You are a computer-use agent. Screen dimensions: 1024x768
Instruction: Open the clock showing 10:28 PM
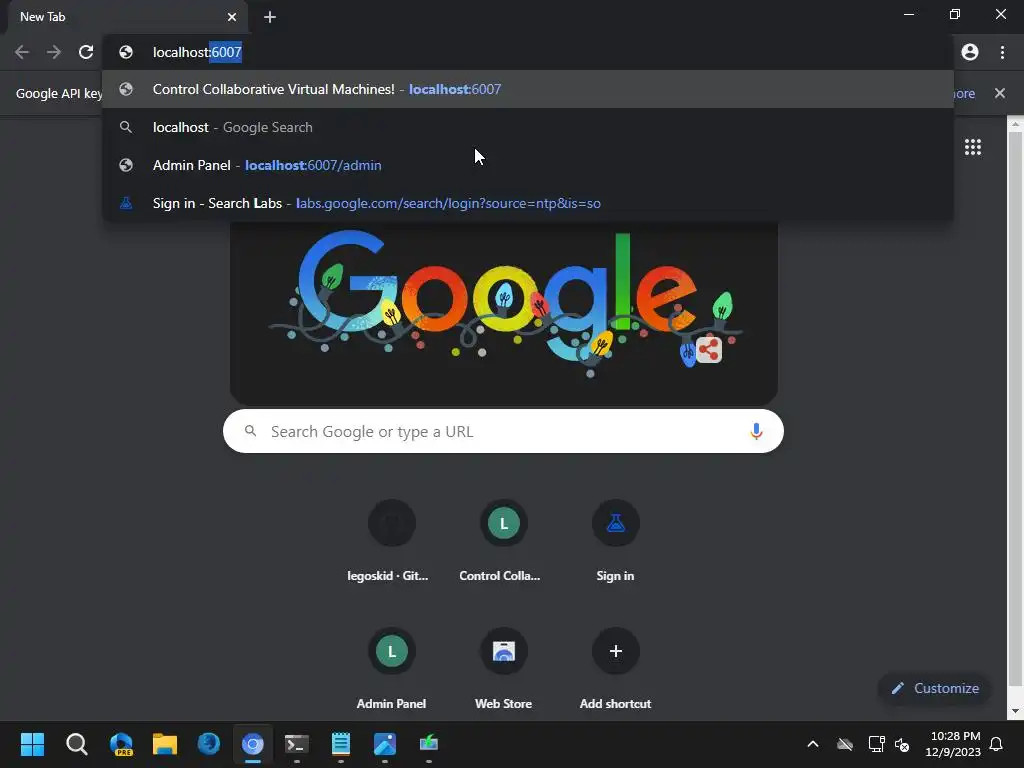953,744
